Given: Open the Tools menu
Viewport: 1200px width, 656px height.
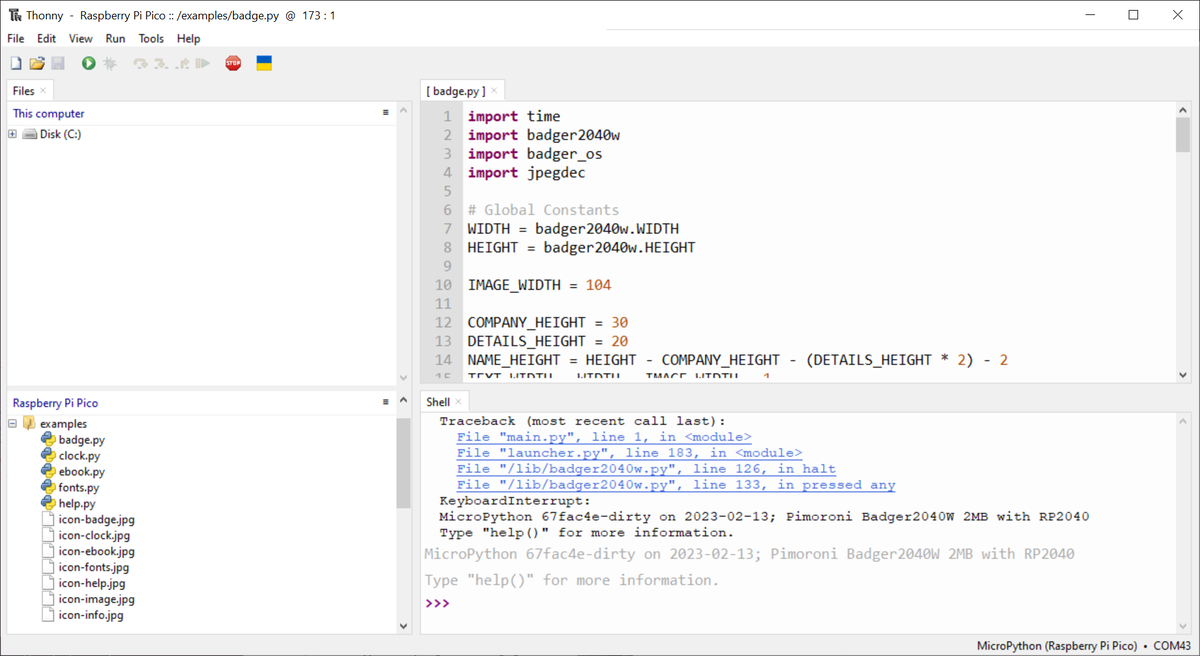Looking at the screenshot, I should (x=151, y=38).
